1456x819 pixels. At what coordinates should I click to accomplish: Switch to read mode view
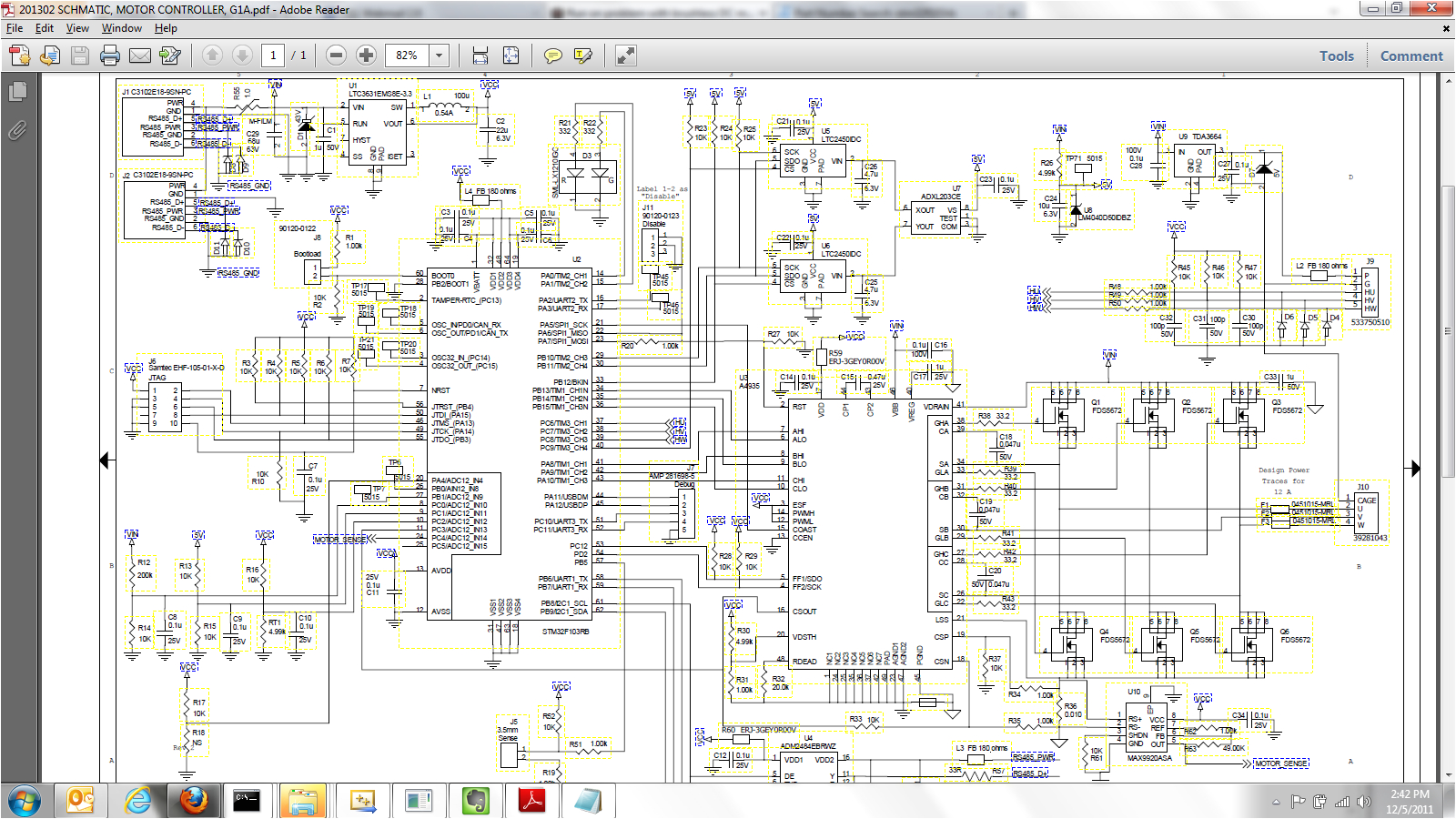click(x=626, y=56)
